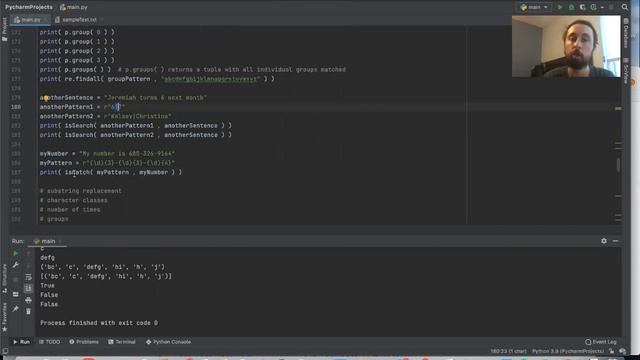Open the Run tool window button
Image resolution: width=640 pixels, height=360 pixels.
point(22,342)
